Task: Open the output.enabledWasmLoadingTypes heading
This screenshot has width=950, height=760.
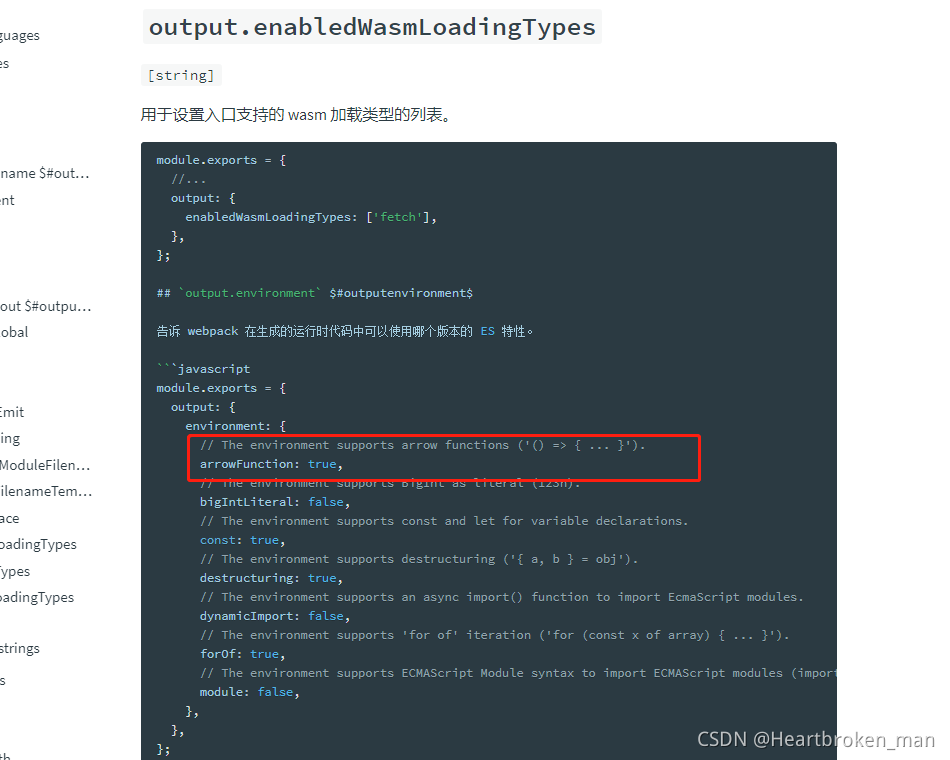Action: pos(372,27)
